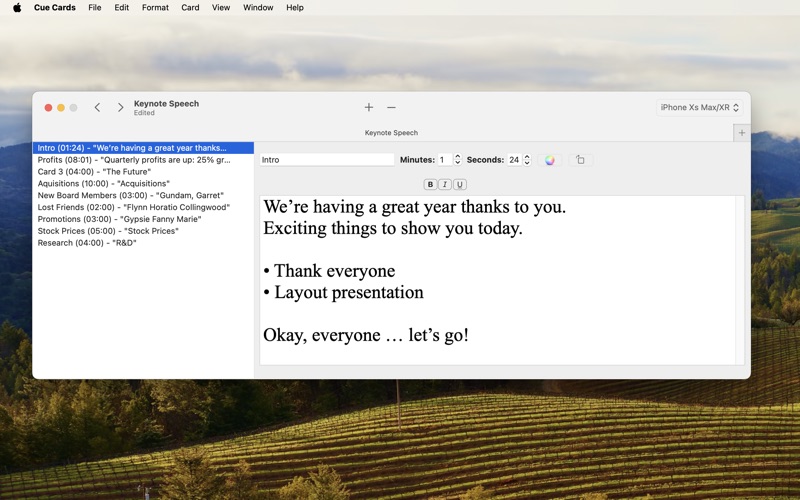Select the Intro (01:24) card
800x500 pixels.
point(143,148)
